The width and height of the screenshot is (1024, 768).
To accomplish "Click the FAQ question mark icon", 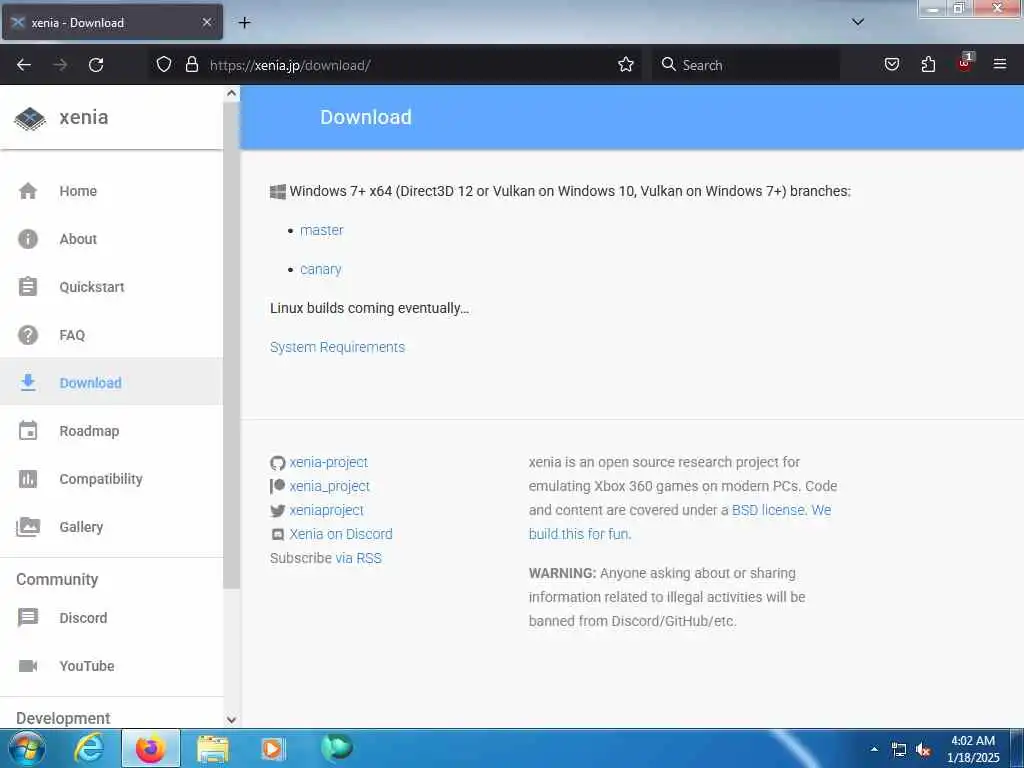I will tap(28, 335).
